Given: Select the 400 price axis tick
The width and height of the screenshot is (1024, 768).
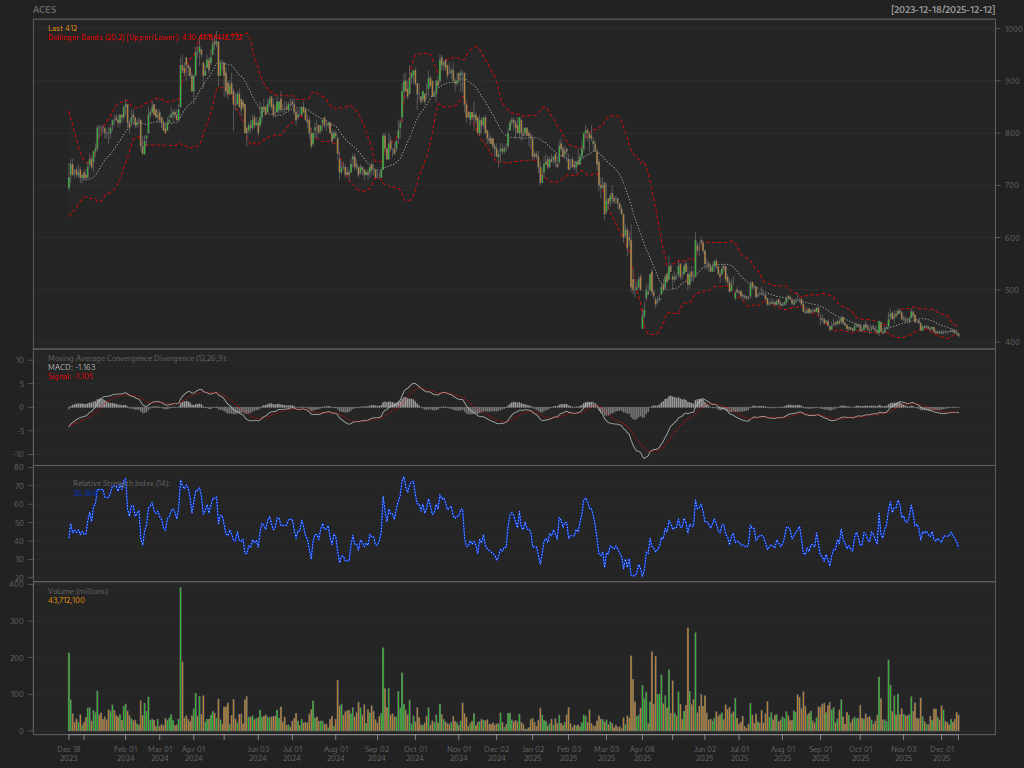Looking at the screenshot, I should click(1012, 342).
